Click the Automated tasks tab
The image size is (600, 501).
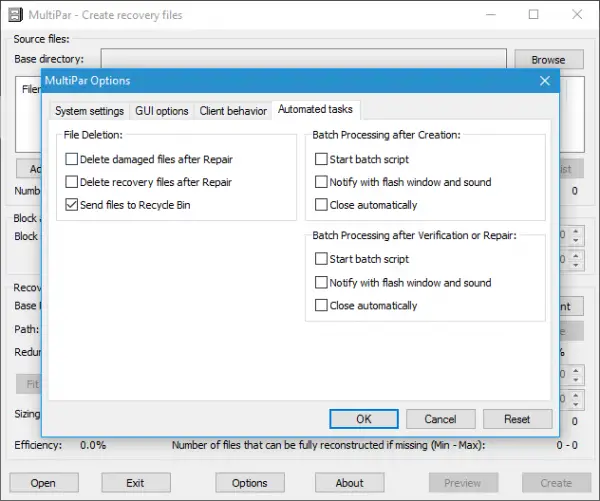tap(315, 109)
